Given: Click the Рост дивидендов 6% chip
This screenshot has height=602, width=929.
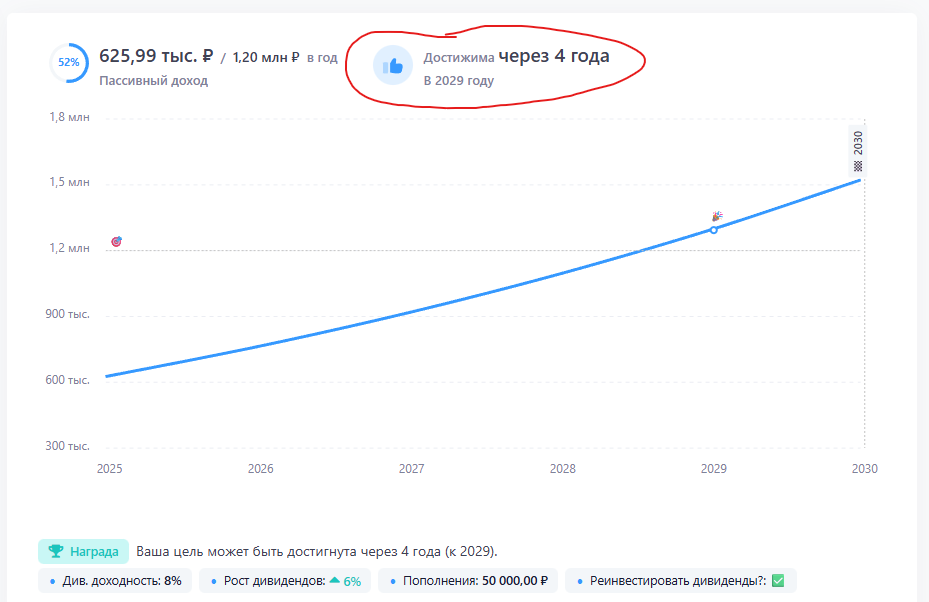Looking at the screenshot, I should coord(285,581).
